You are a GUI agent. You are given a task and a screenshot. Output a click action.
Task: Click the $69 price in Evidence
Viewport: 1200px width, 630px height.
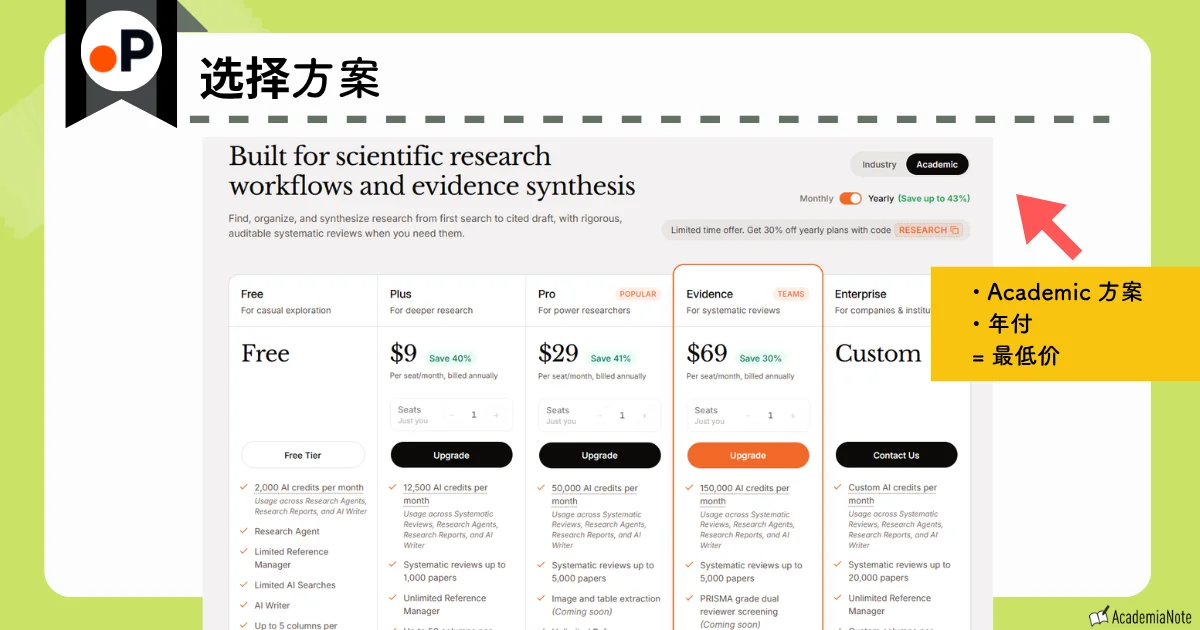point(707,354)
